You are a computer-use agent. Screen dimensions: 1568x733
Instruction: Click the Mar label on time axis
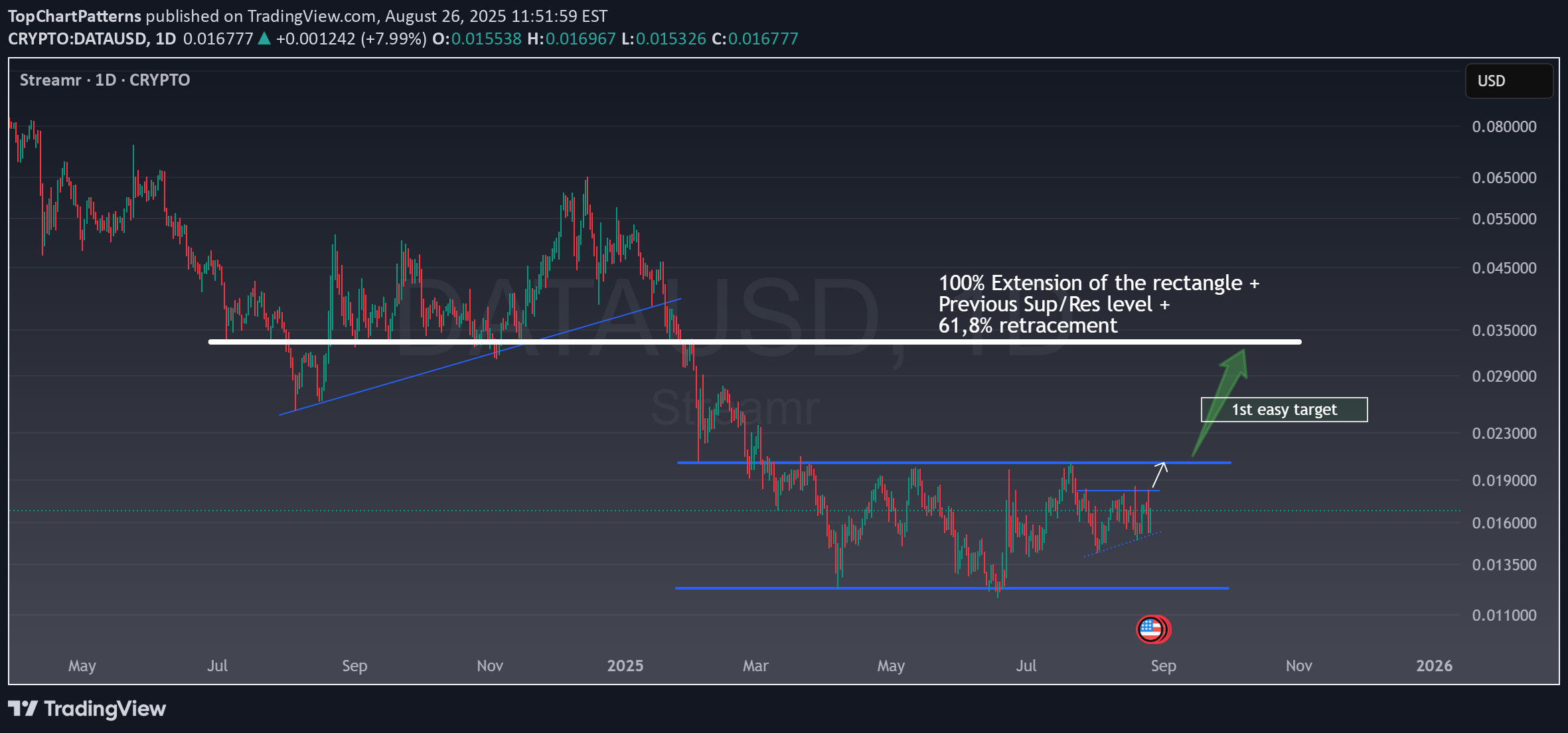(755, 666)
